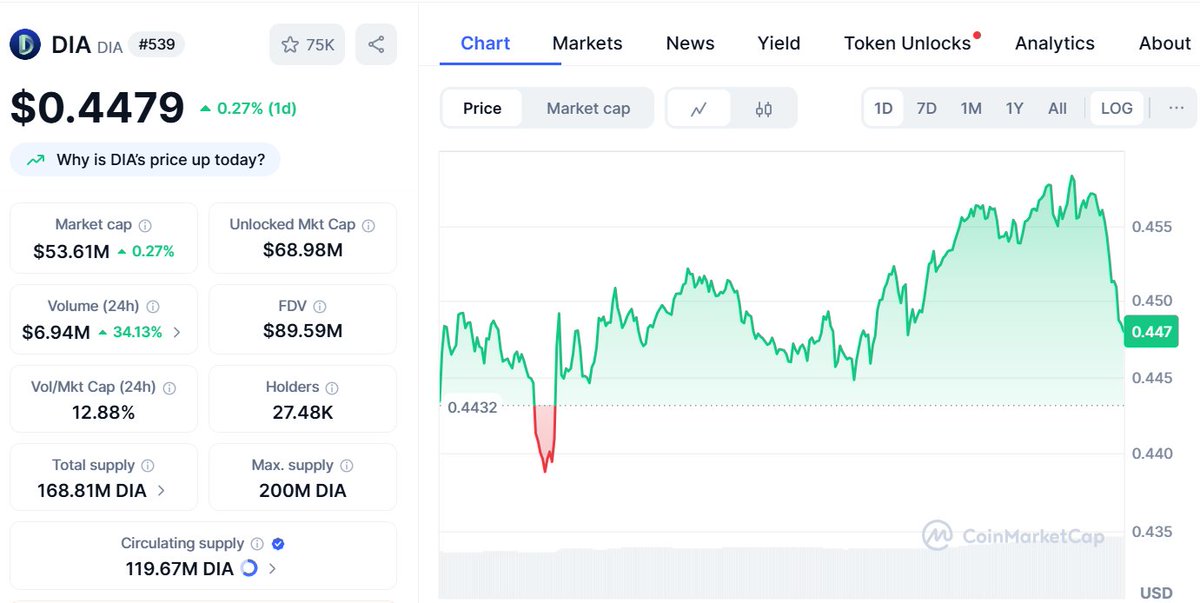Click the circulating supply progress ring icon

click(x=249, y=569)
